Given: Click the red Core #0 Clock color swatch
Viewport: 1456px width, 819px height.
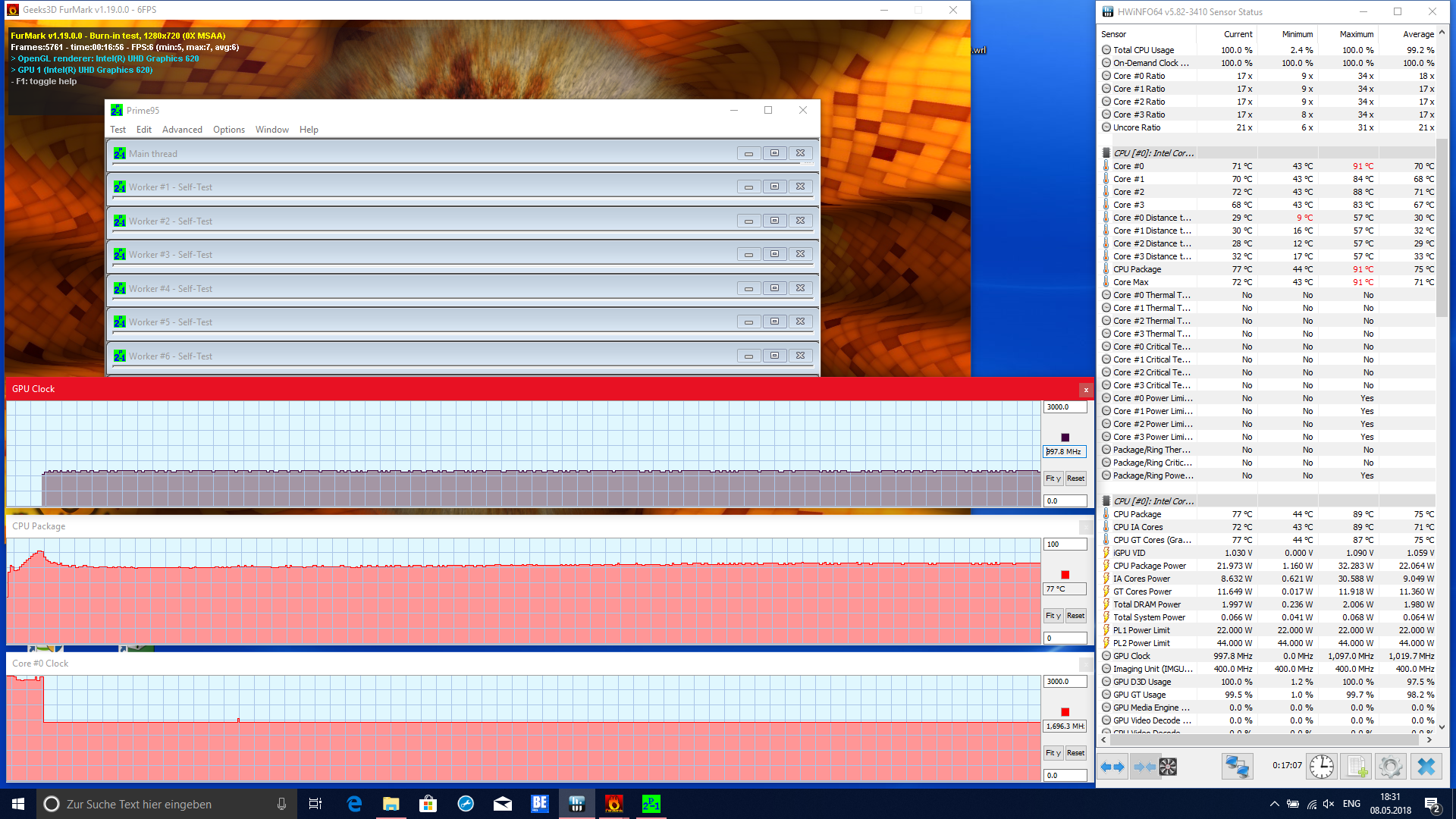Looking at the screenshot, I should (1065, 712).
